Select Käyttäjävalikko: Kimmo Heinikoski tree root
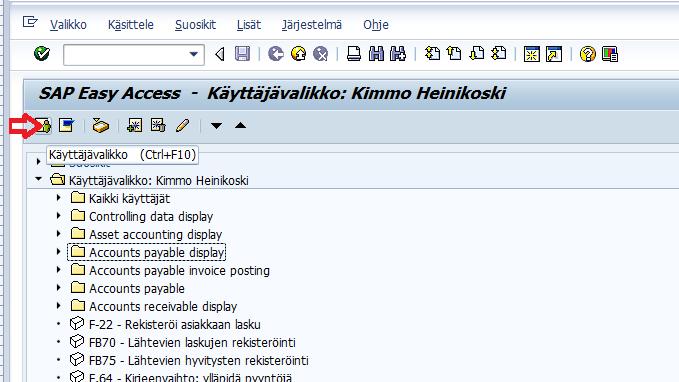 click(x=158, y=180)
